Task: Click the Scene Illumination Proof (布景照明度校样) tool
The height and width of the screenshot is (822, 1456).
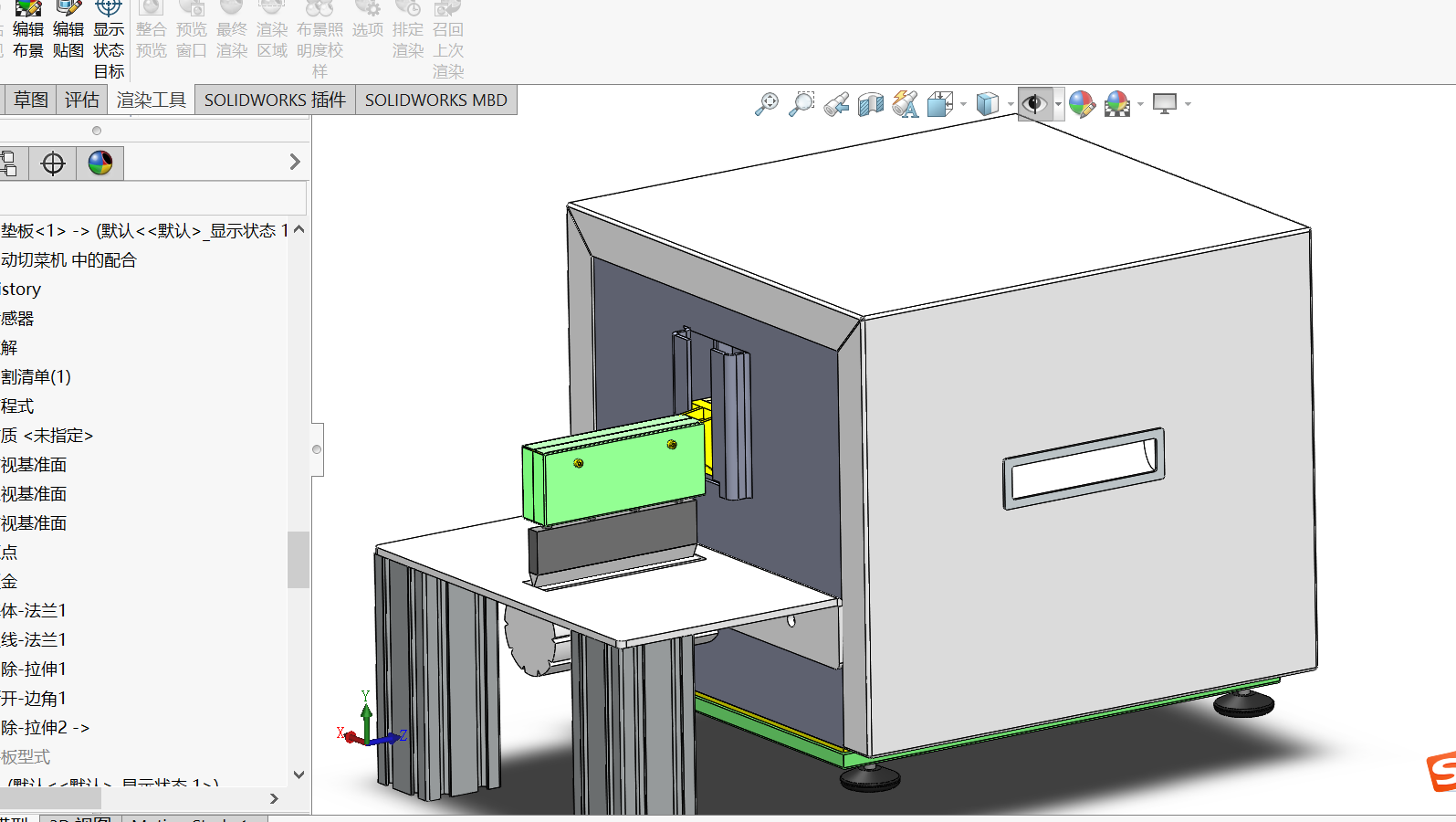Action: 319,40
